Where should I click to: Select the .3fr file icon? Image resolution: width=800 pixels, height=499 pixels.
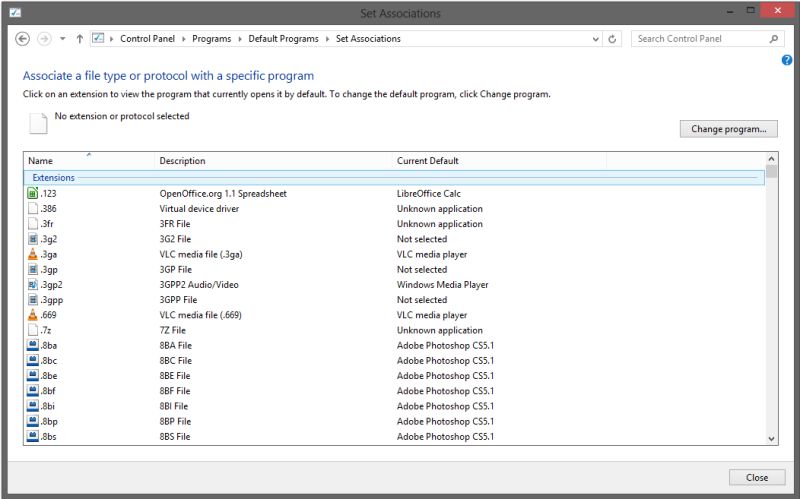click(33, 223)
